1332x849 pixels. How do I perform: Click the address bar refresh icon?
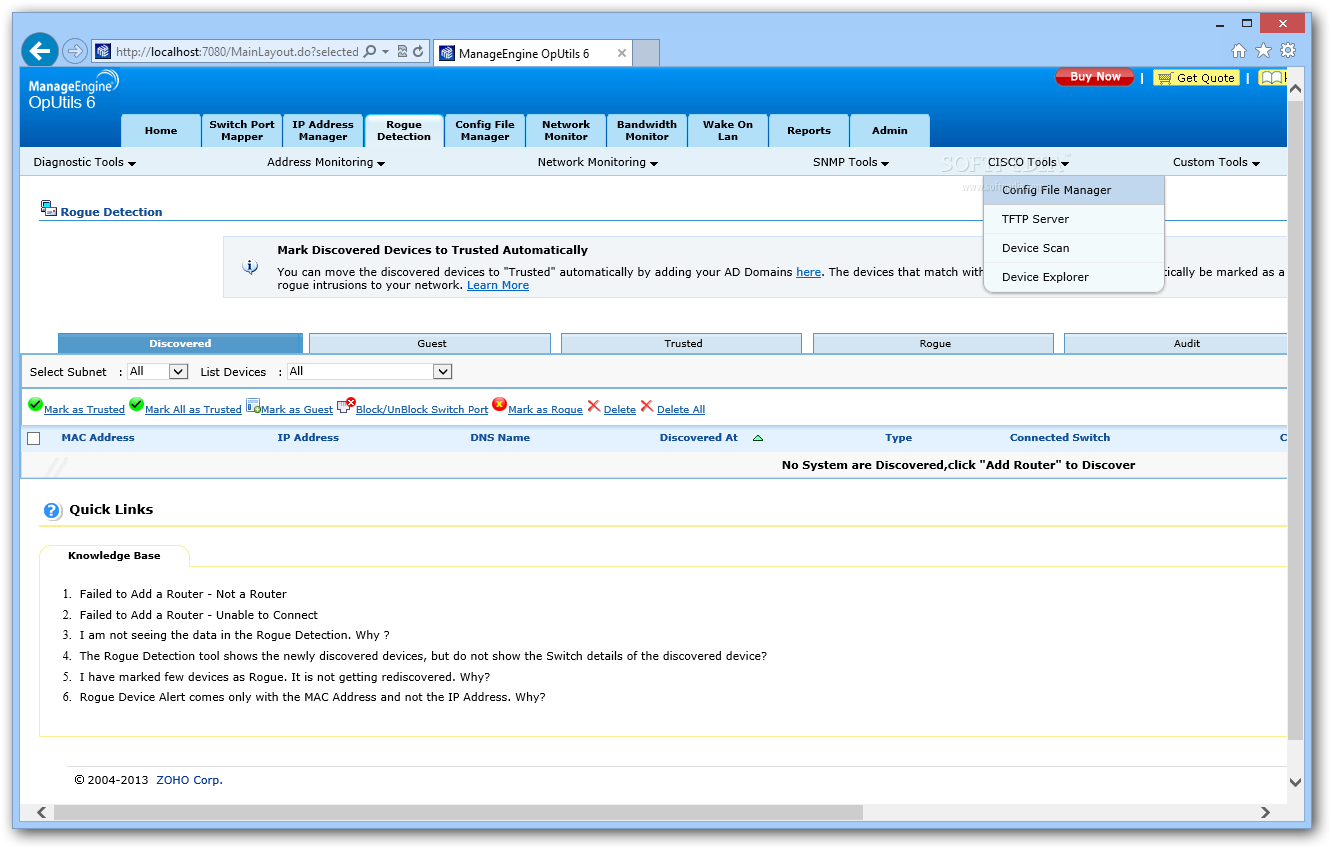(x=418, y=52)
